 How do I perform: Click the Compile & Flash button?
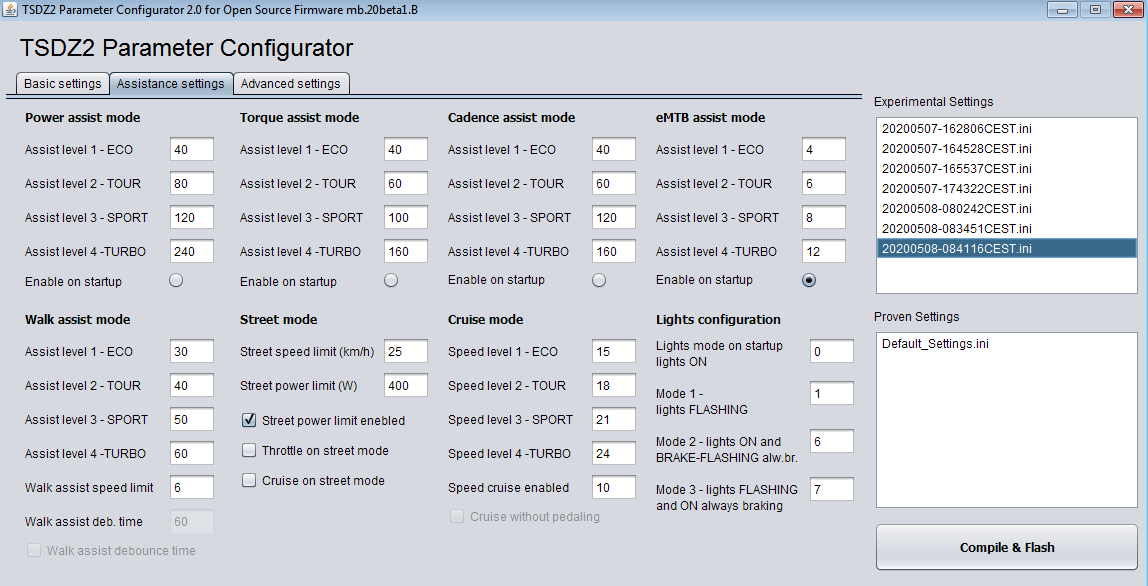[x=1007, y=547]
